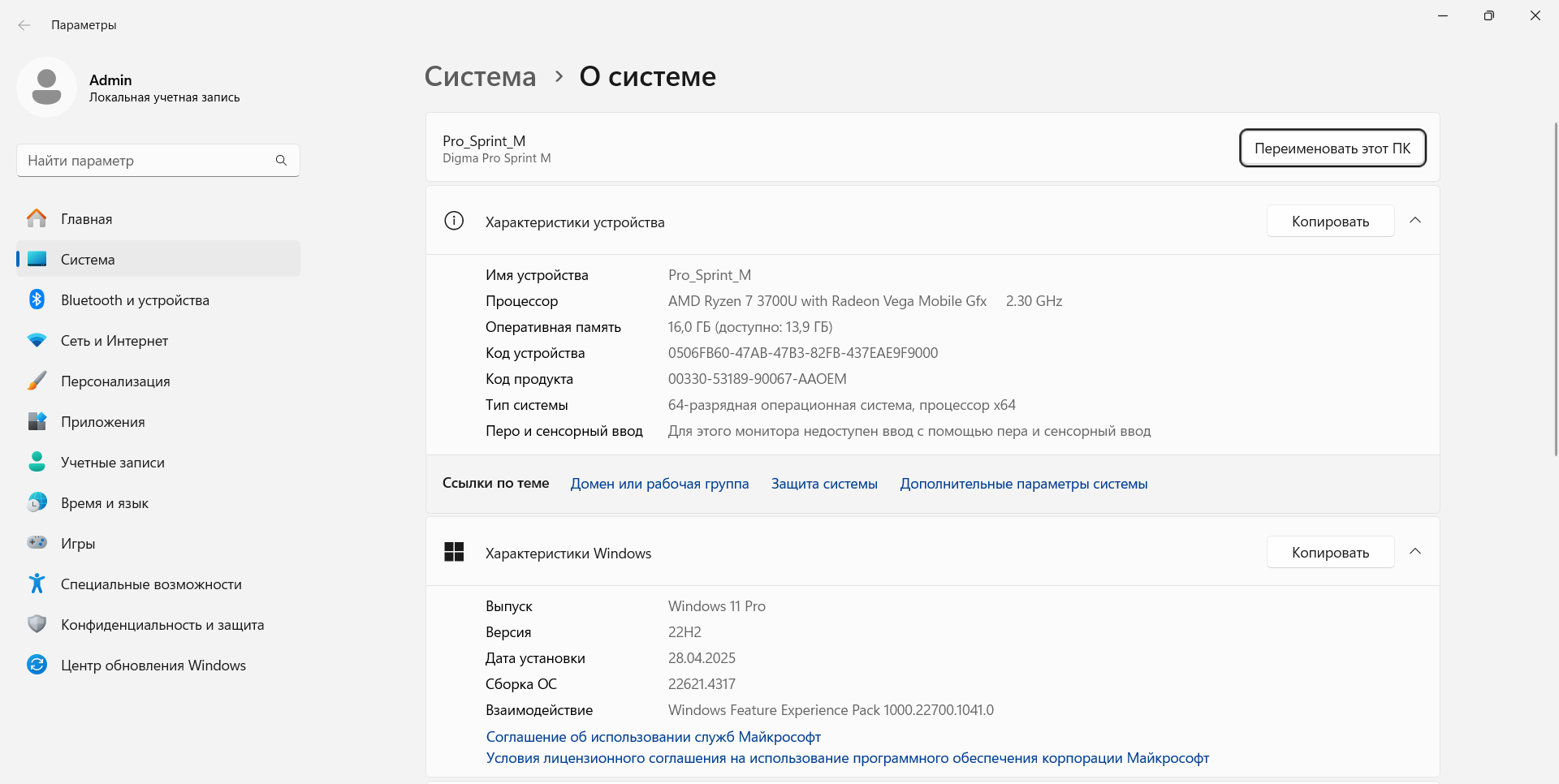Click the Windows logo beside Характеристики Windows
1559x784 pixels.
pos(454,552)
